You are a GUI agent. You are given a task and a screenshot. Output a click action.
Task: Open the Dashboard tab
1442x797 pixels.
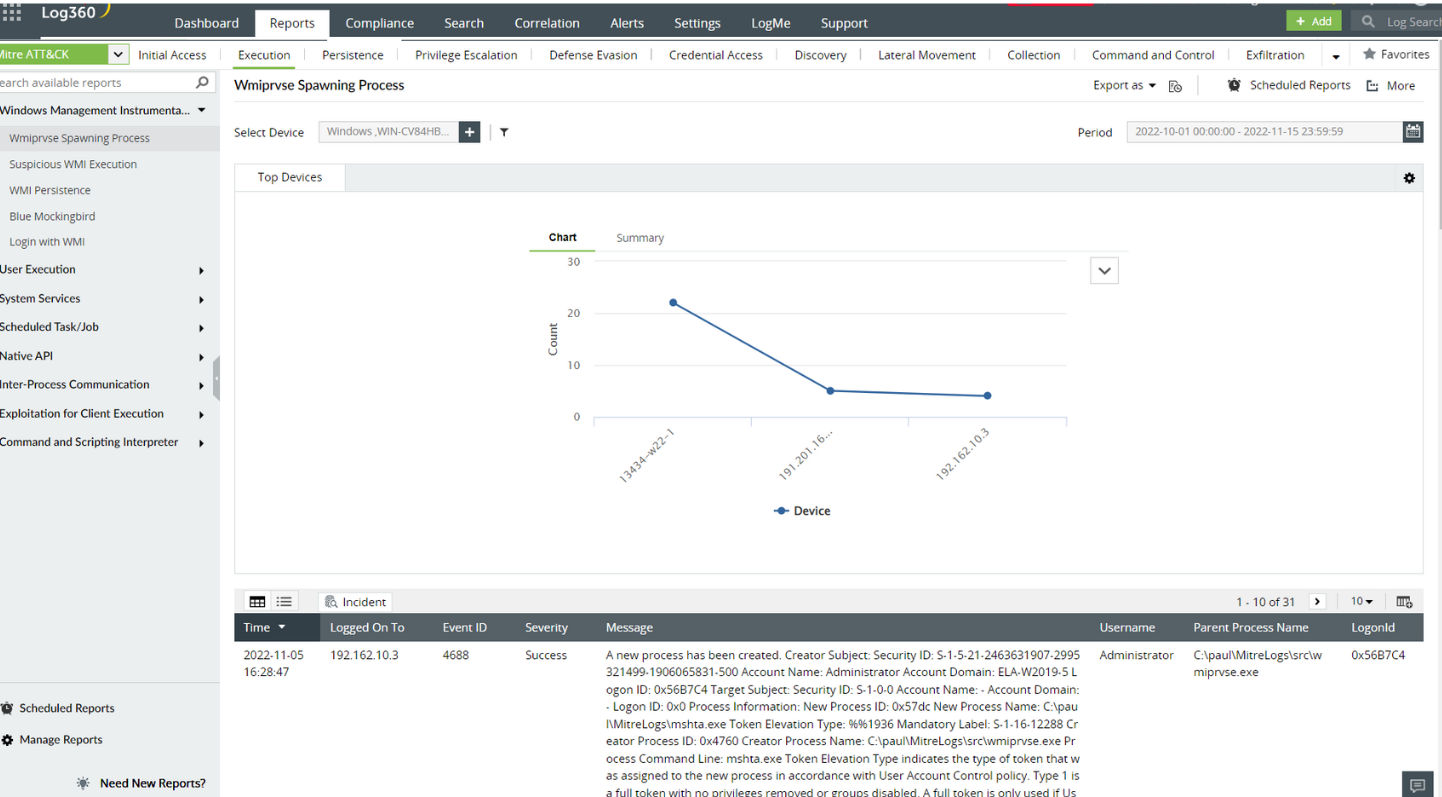(x=207, y=23)
